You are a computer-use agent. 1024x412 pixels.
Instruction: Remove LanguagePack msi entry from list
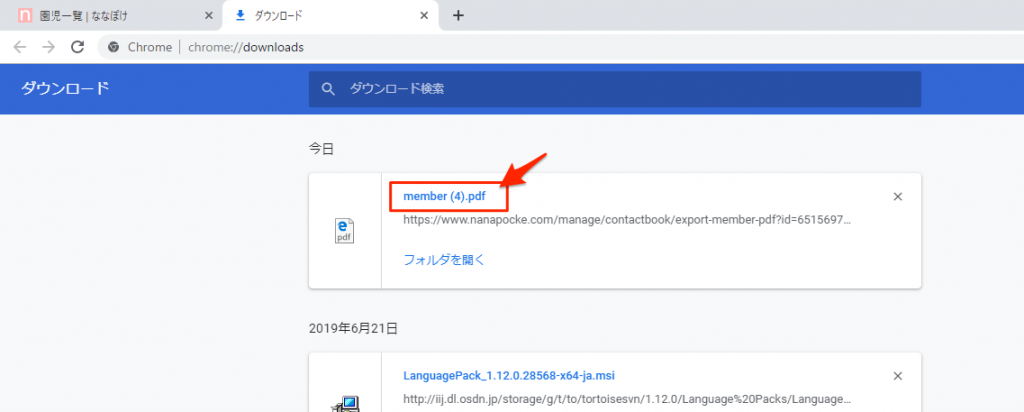click(897, 376)
